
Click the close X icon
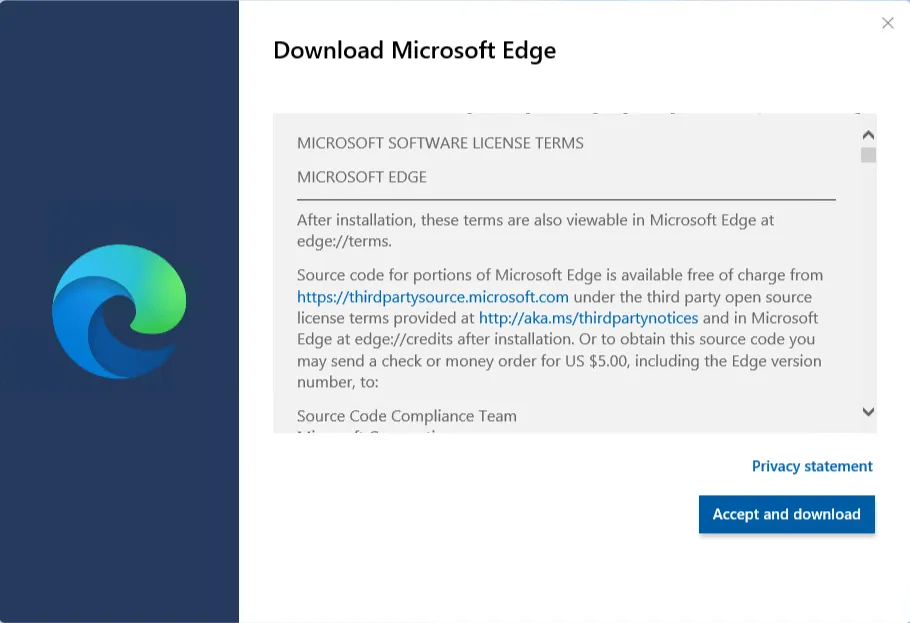coord(888,23)
